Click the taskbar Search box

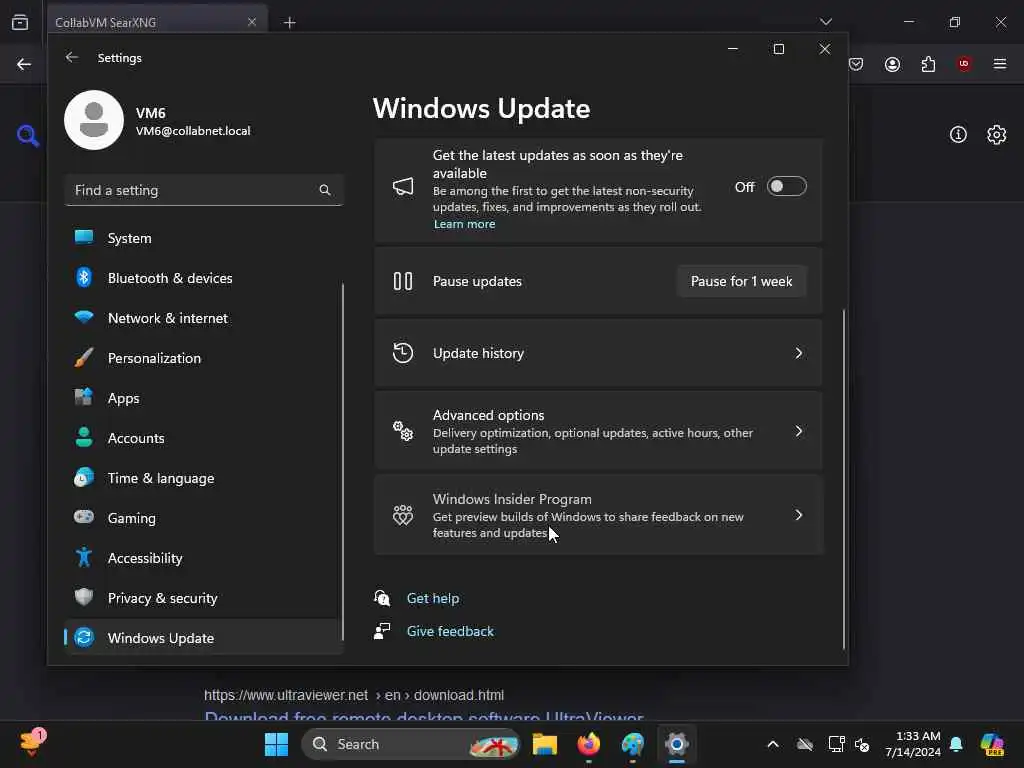(411, 744)
